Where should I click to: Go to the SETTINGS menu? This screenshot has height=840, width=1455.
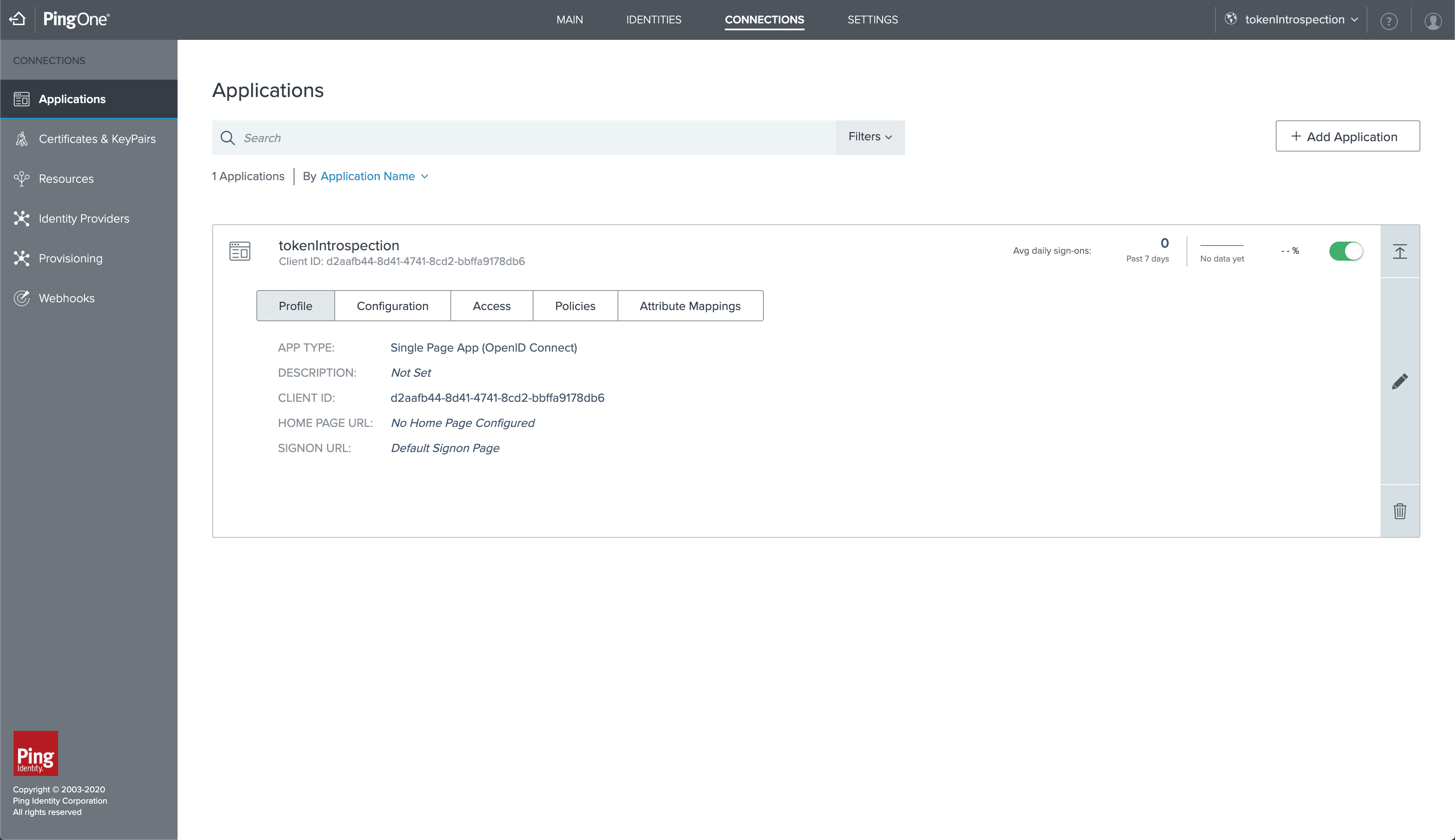872,19
